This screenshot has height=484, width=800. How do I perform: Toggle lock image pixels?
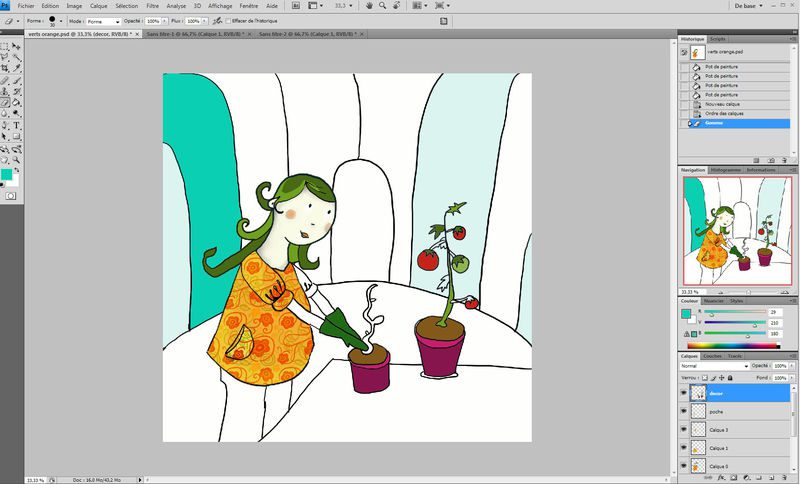click(713, 378)
